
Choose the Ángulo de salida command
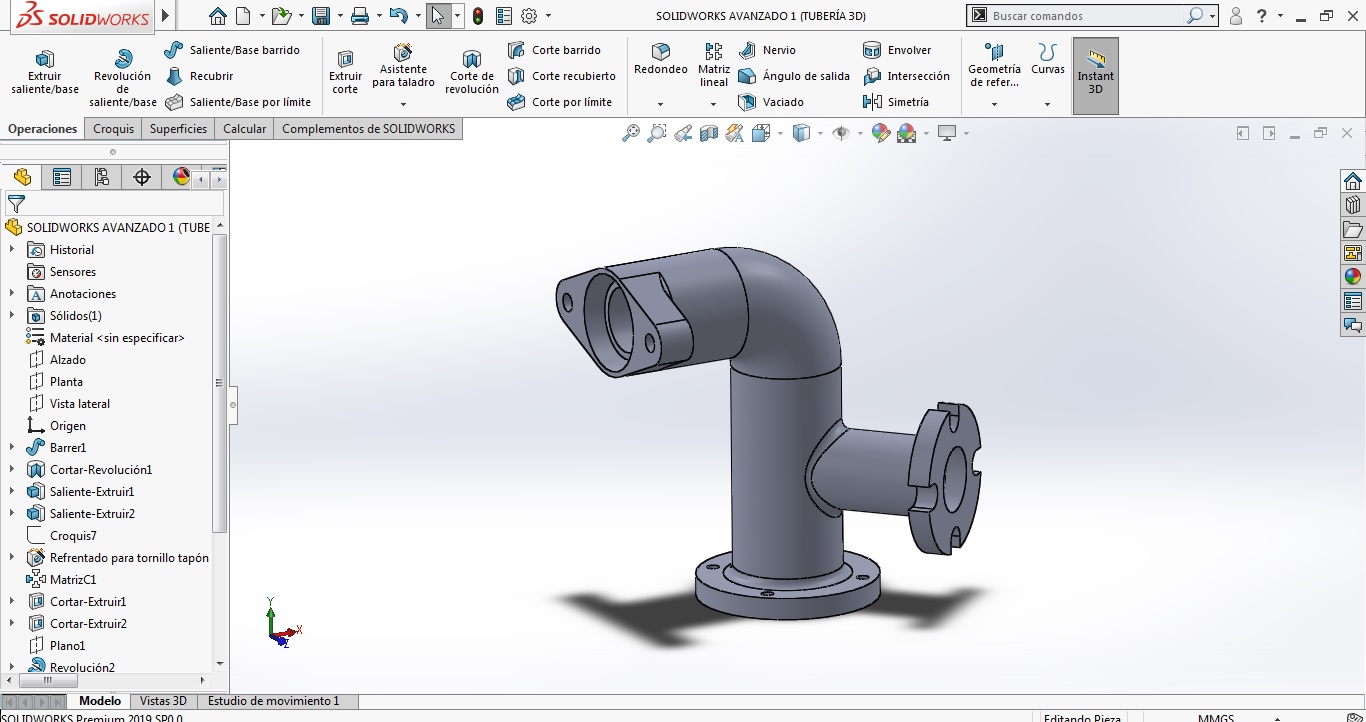(x=794, y=76)
